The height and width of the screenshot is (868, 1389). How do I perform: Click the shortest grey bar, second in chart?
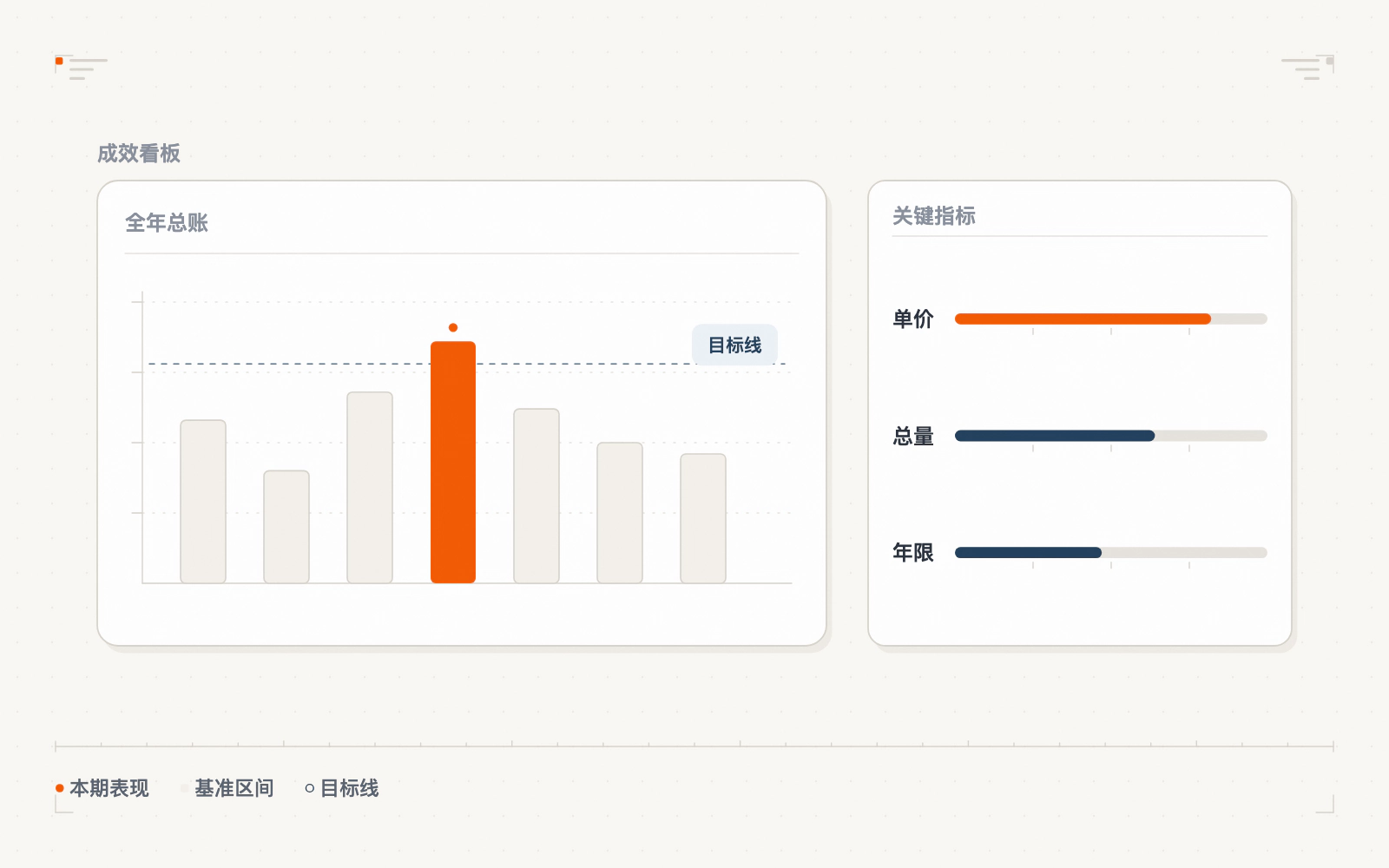click(286, 527)
